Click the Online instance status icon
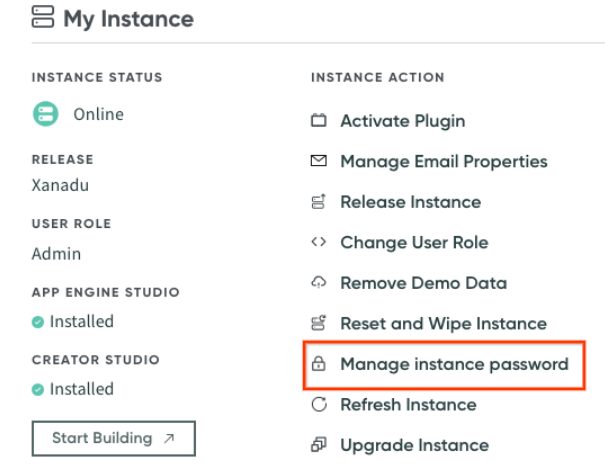 coord(46,114)
